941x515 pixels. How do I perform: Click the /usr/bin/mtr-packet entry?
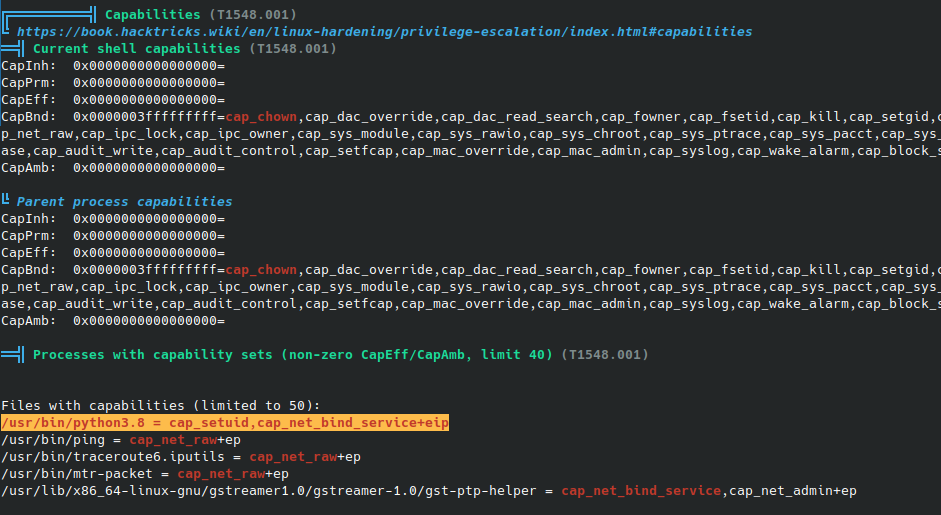(x=145, y=474)
